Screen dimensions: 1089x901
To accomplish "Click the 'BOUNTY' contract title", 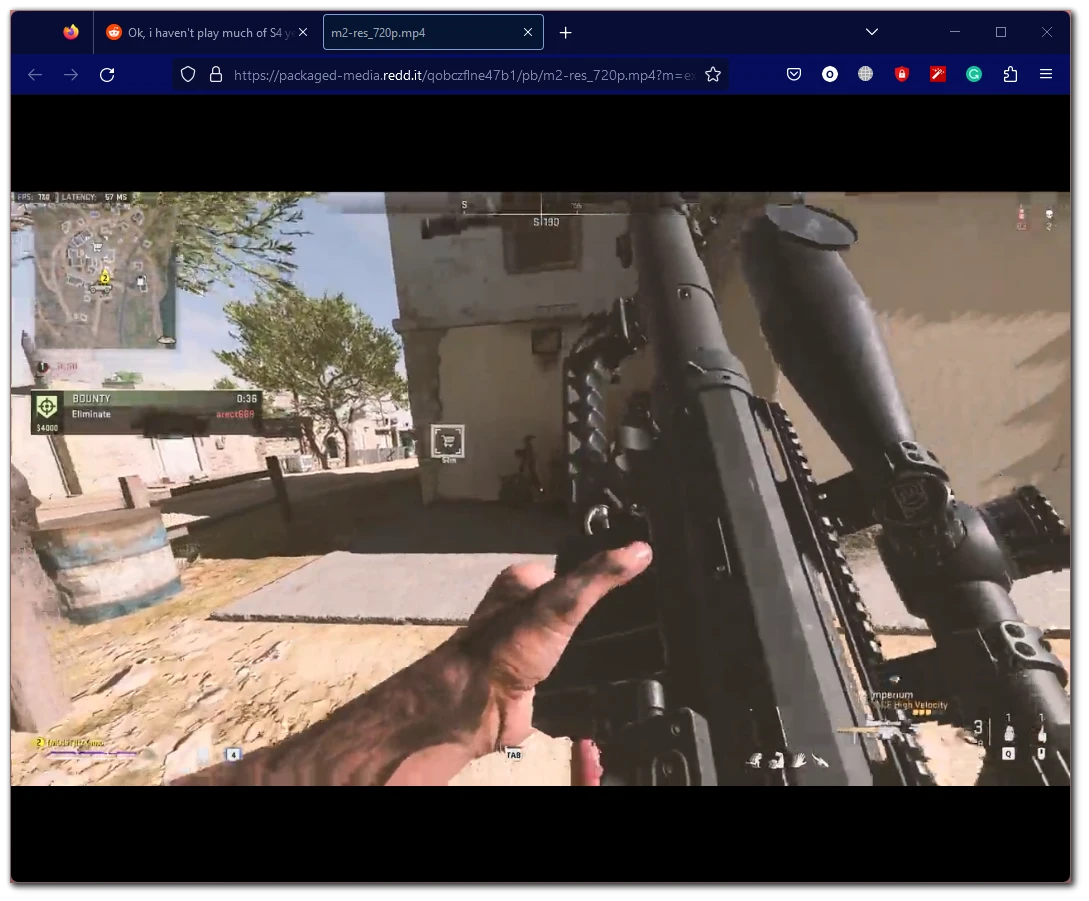I will (91, 399).
